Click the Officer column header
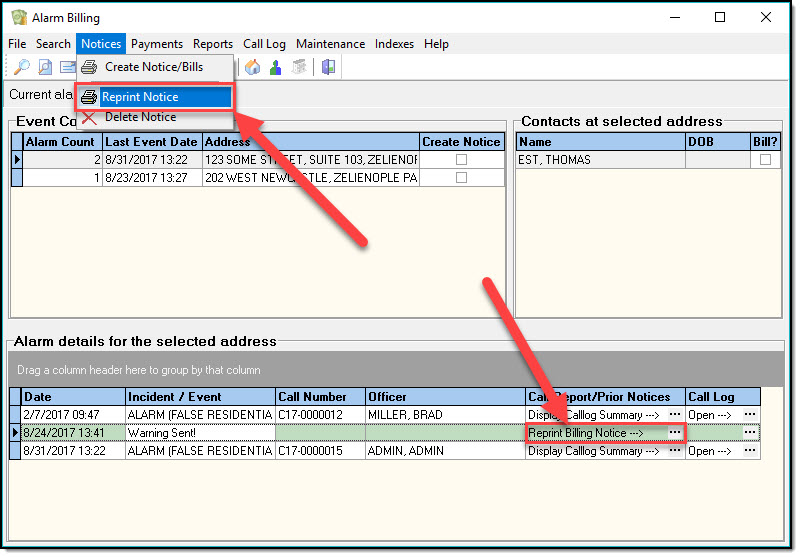Screen dimensions: 800x557 click(x=443, y=397)
